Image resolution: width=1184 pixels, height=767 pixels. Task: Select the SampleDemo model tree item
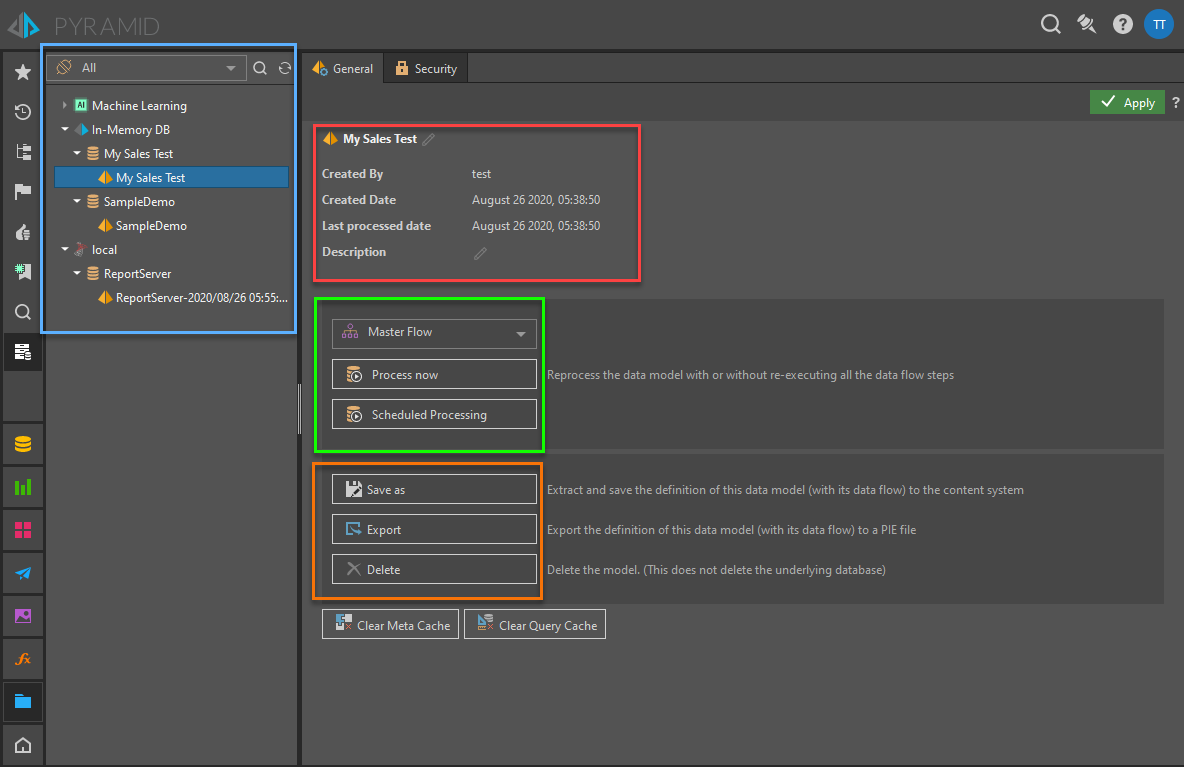click(x=150, y=226)
